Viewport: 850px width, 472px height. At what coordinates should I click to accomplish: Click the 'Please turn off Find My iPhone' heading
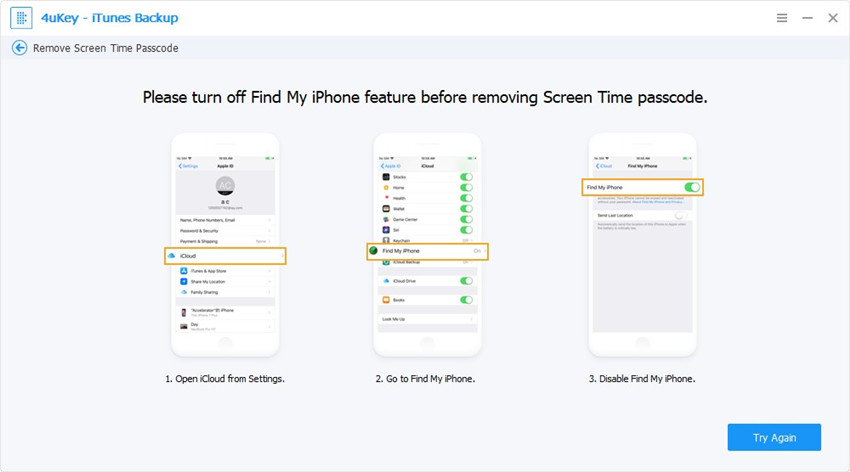(x=425, y=98)
